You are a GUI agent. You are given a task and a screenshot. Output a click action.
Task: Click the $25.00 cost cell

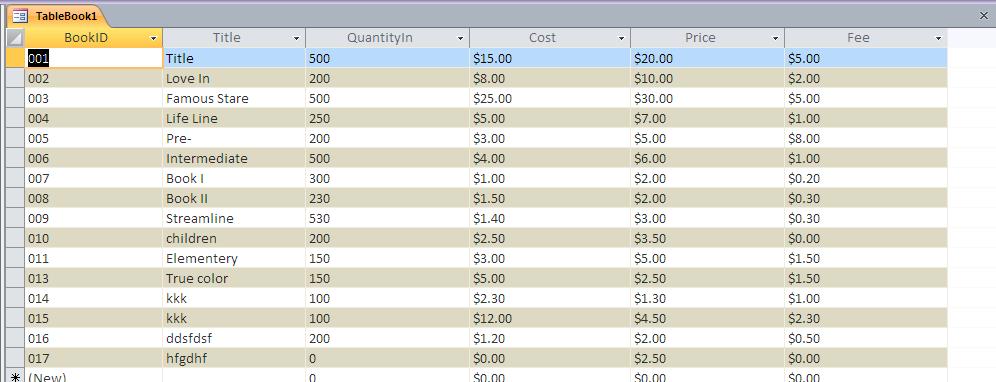(x=550, y=99)
